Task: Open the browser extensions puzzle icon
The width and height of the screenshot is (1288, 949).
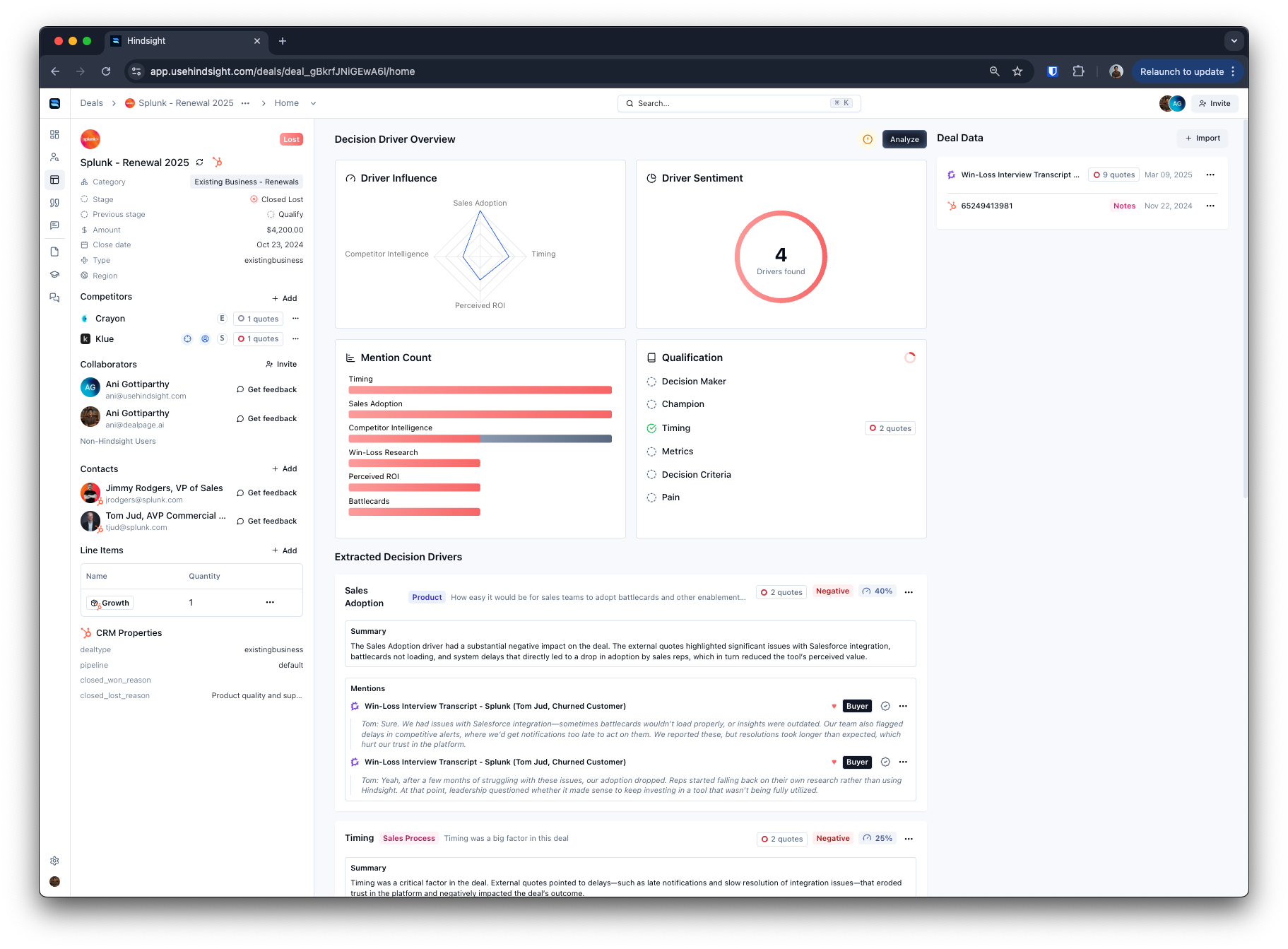Action: (x=1078, y=71)
